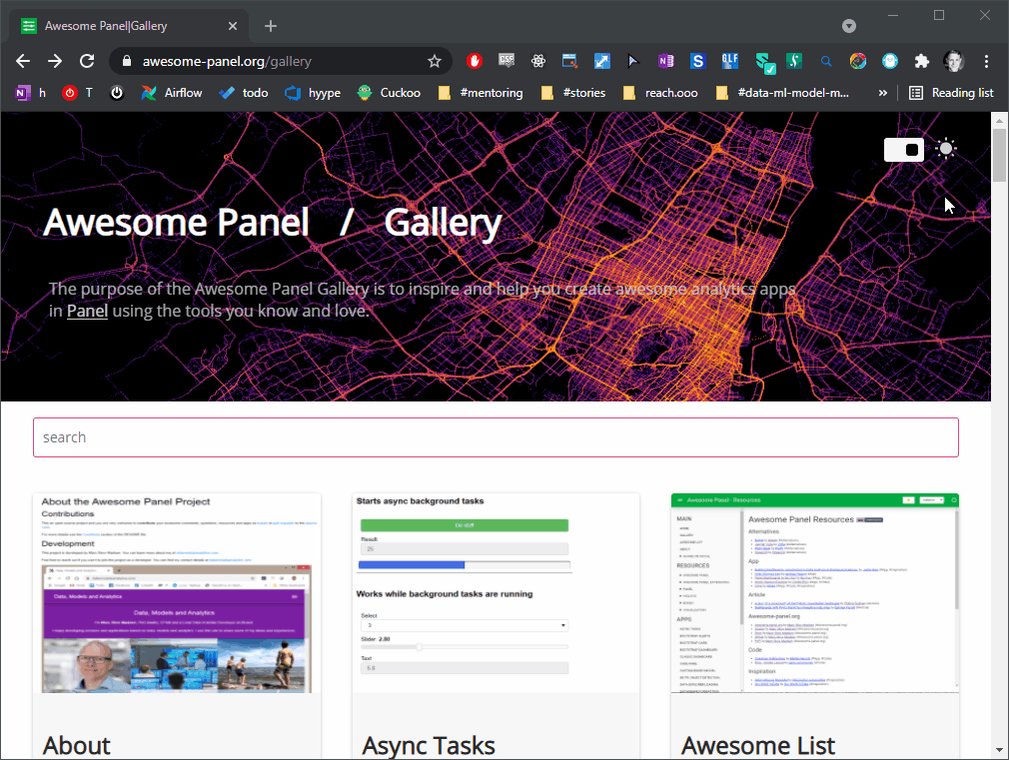Click the sun theme icon
This screenshot has height=760, width=1009.
point(946,149)
